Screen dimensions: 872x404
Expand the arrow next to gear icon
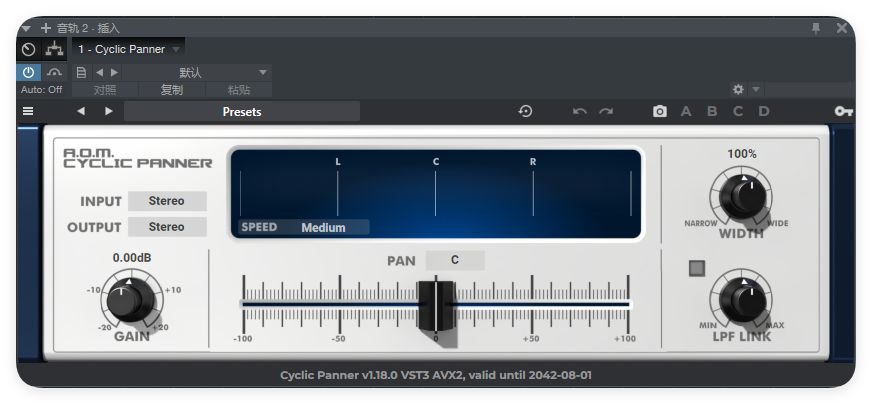pyautogui.click(x=755, y=89)
